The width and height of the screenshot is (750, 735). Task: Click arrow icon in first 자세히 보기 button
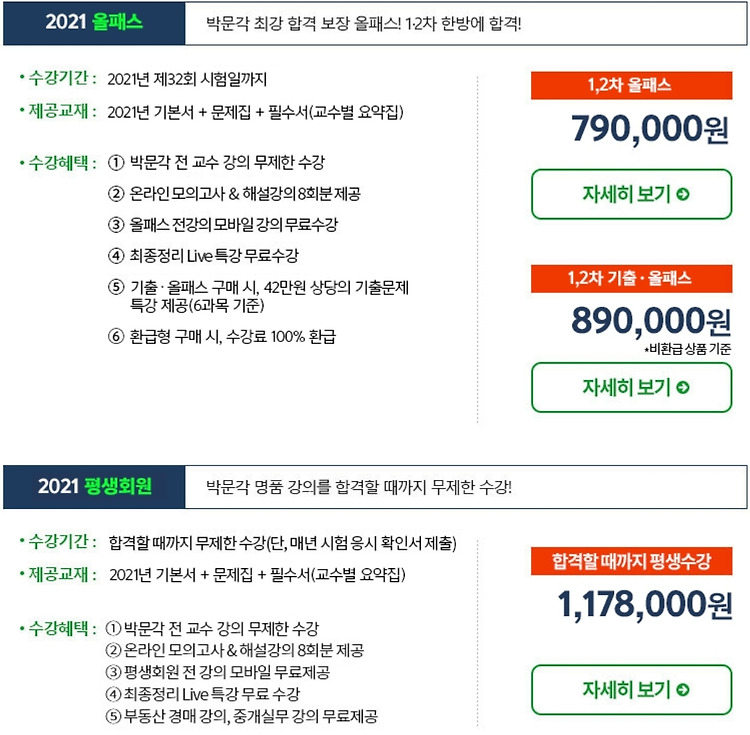click(683, 194)
